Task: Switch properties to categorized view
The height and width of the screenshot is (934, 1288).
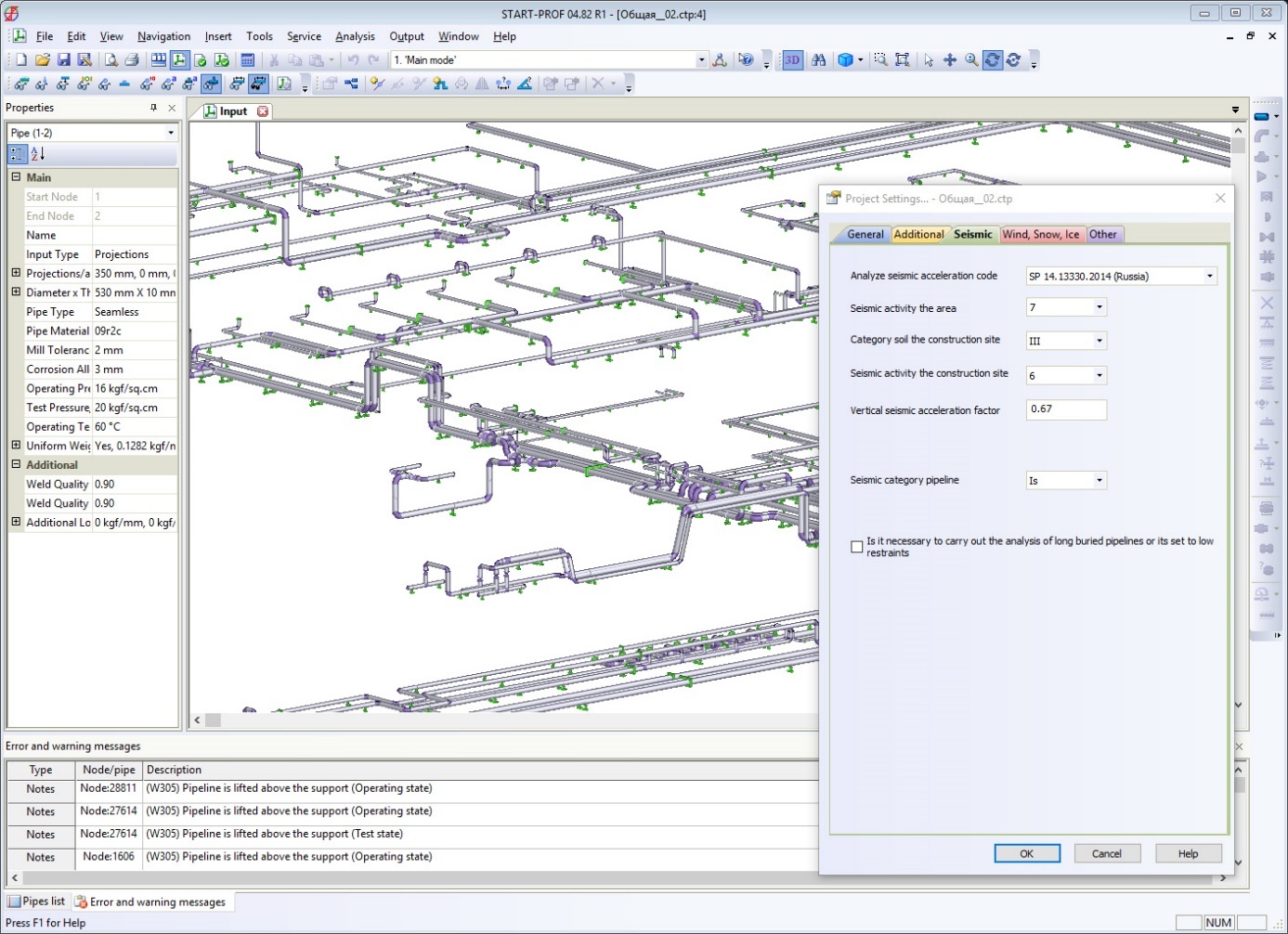Action: point(18,154)
